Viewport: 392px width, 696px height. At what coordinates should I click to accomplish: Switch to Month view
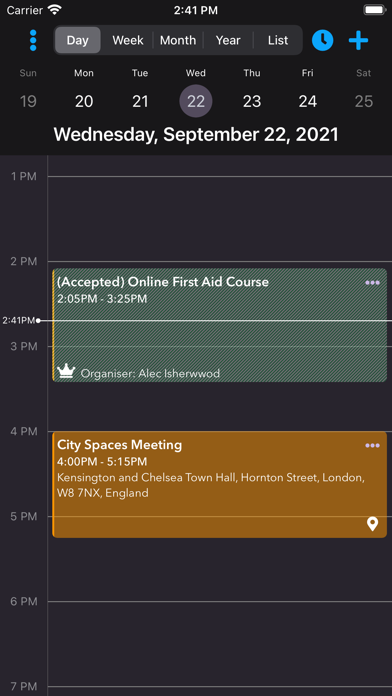(178, 40)
